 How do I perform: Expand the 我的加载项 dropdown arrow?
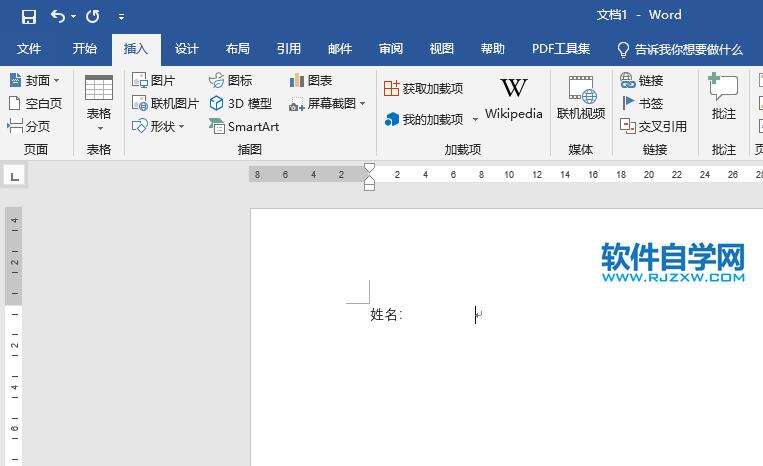(x=475, y=120)
